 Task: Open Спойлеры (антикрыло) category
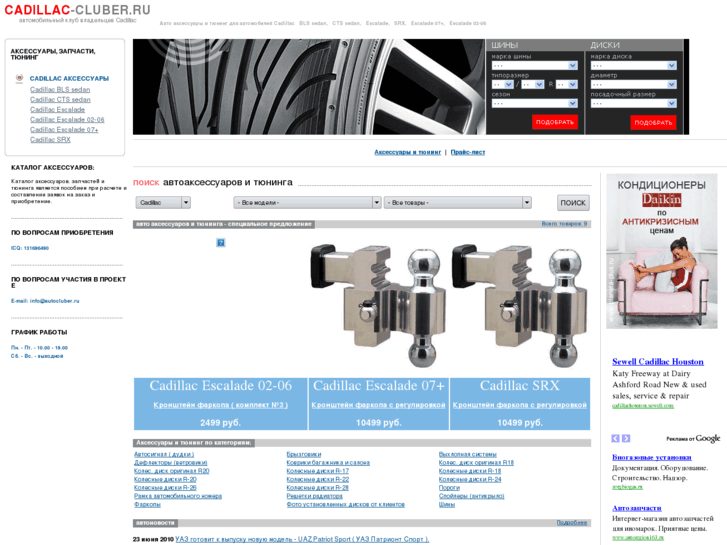tap(472, 496)
